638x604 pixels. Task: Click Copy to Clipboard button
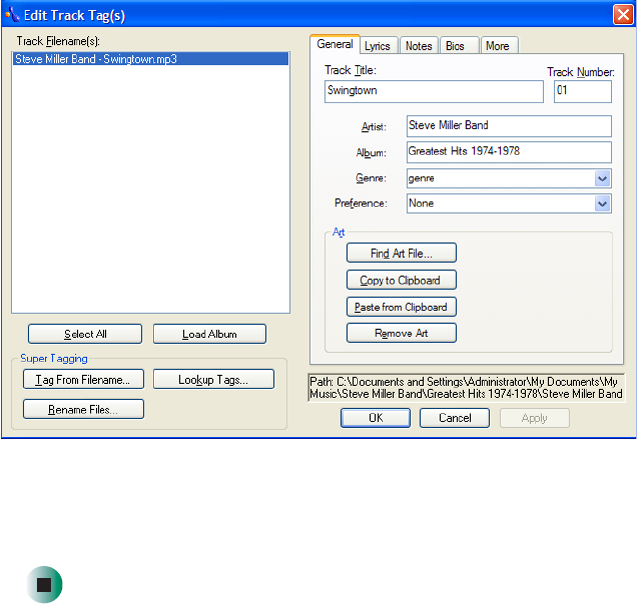click(401, 280)
